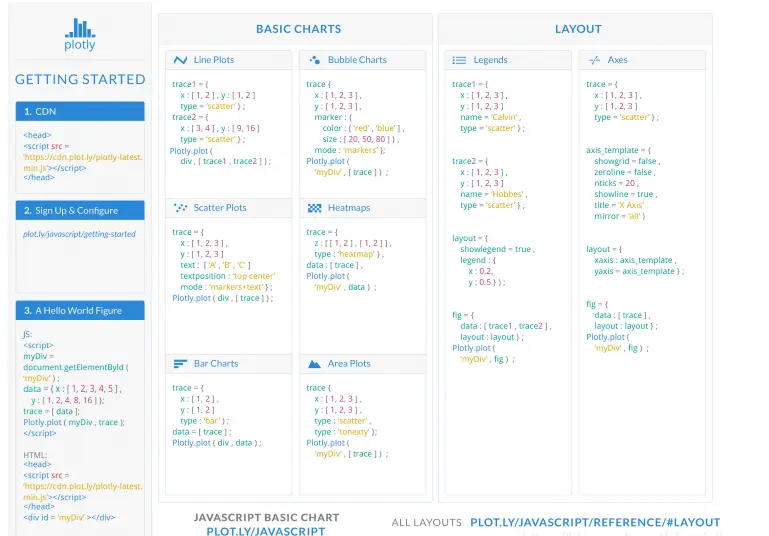Click the line 'showgrid = false'

(x=627, y=161)
